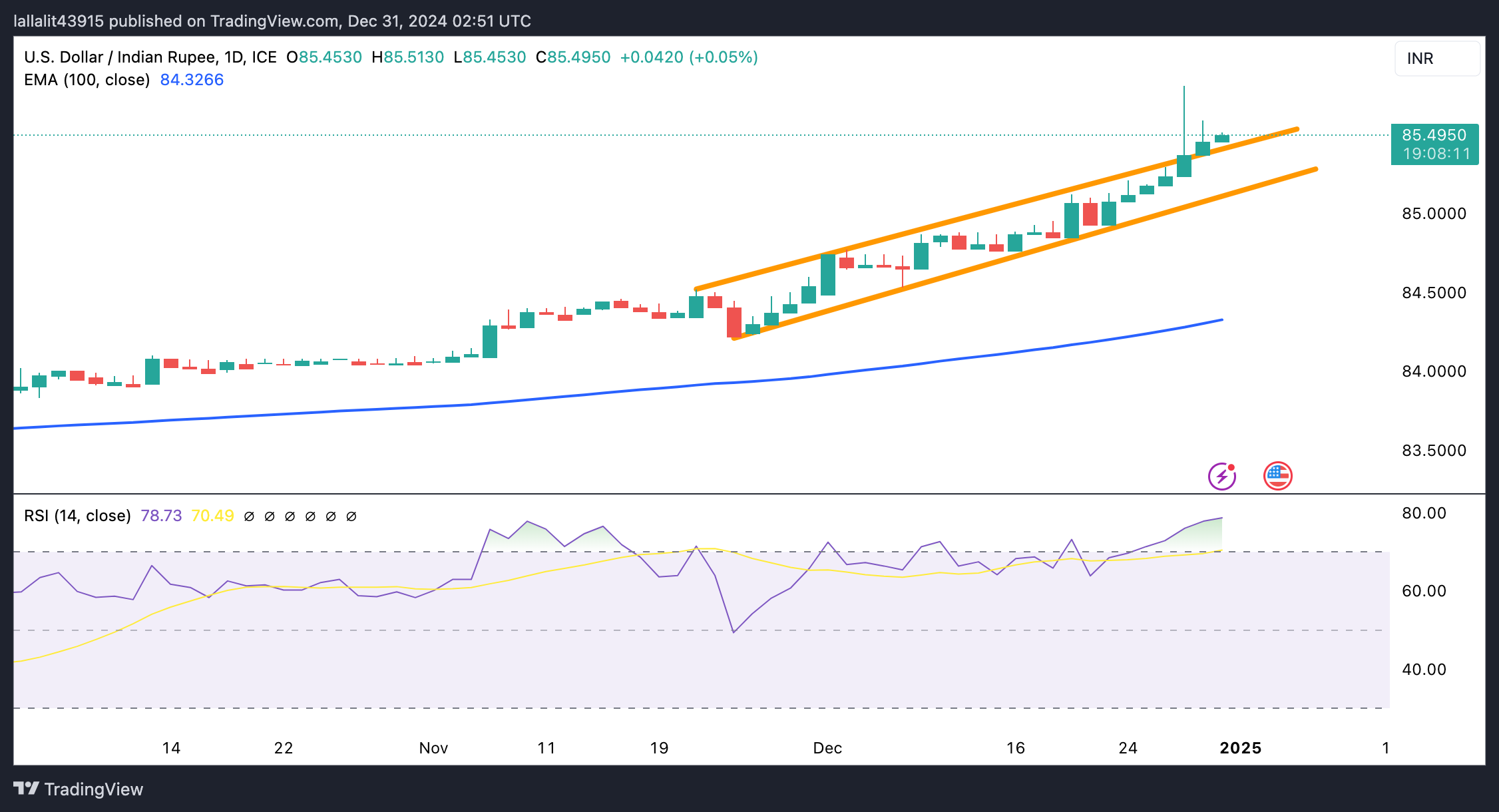The width and height of the screenshot is (1499, 812).
Task: Select the EMA (100, close) indicator legend
Action: pos(87,80)
